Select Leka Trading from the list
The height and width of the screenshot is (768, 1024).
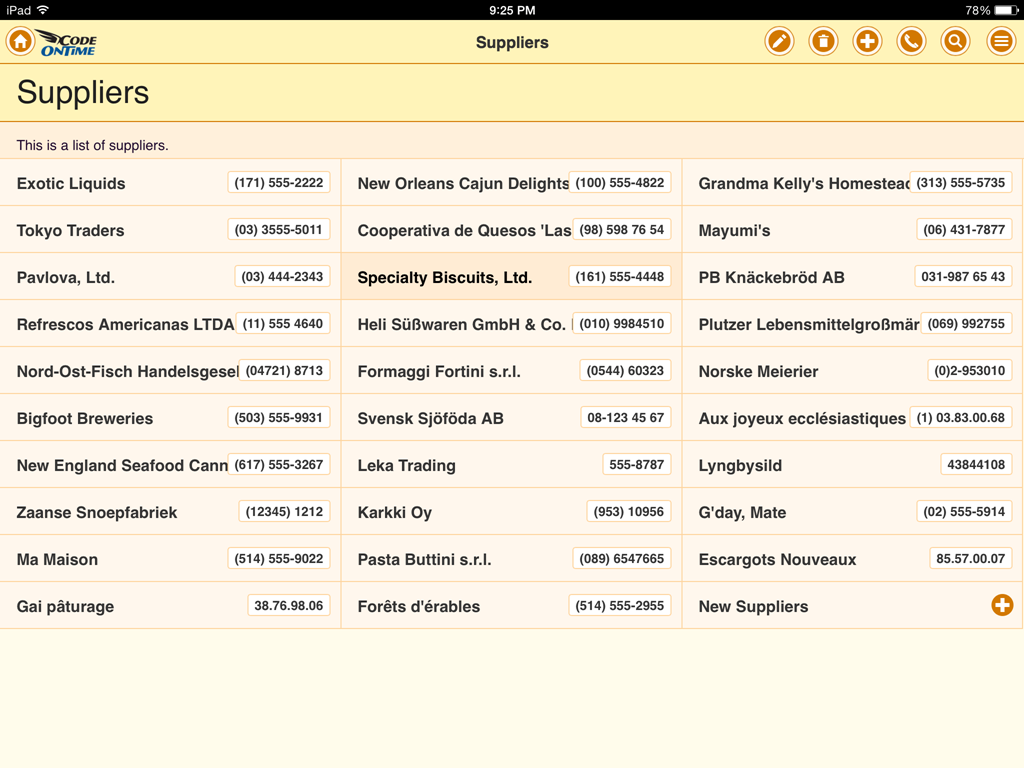coord(406,465)
